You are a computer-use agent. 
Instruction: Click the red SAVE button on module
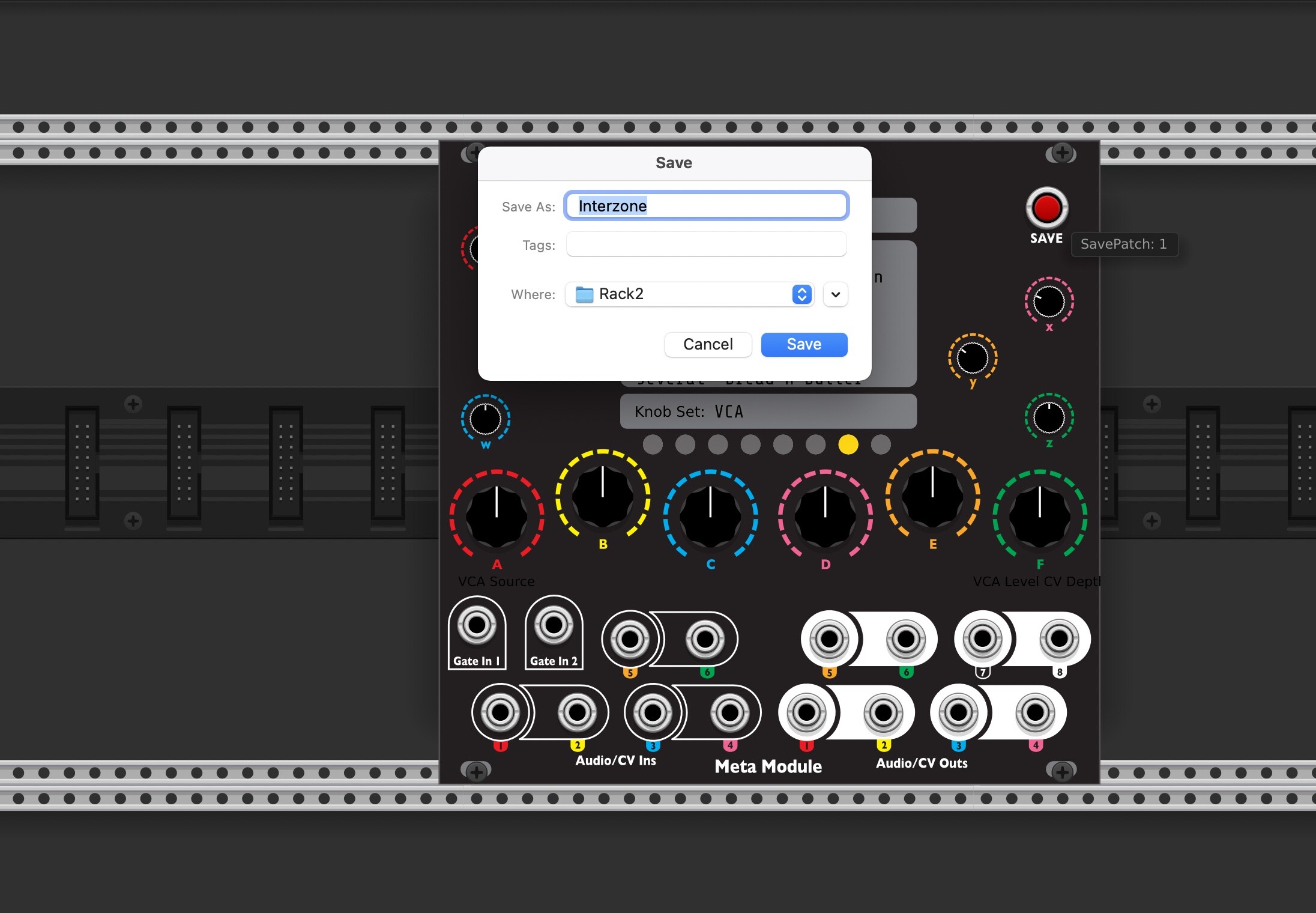pos(1046,208)
